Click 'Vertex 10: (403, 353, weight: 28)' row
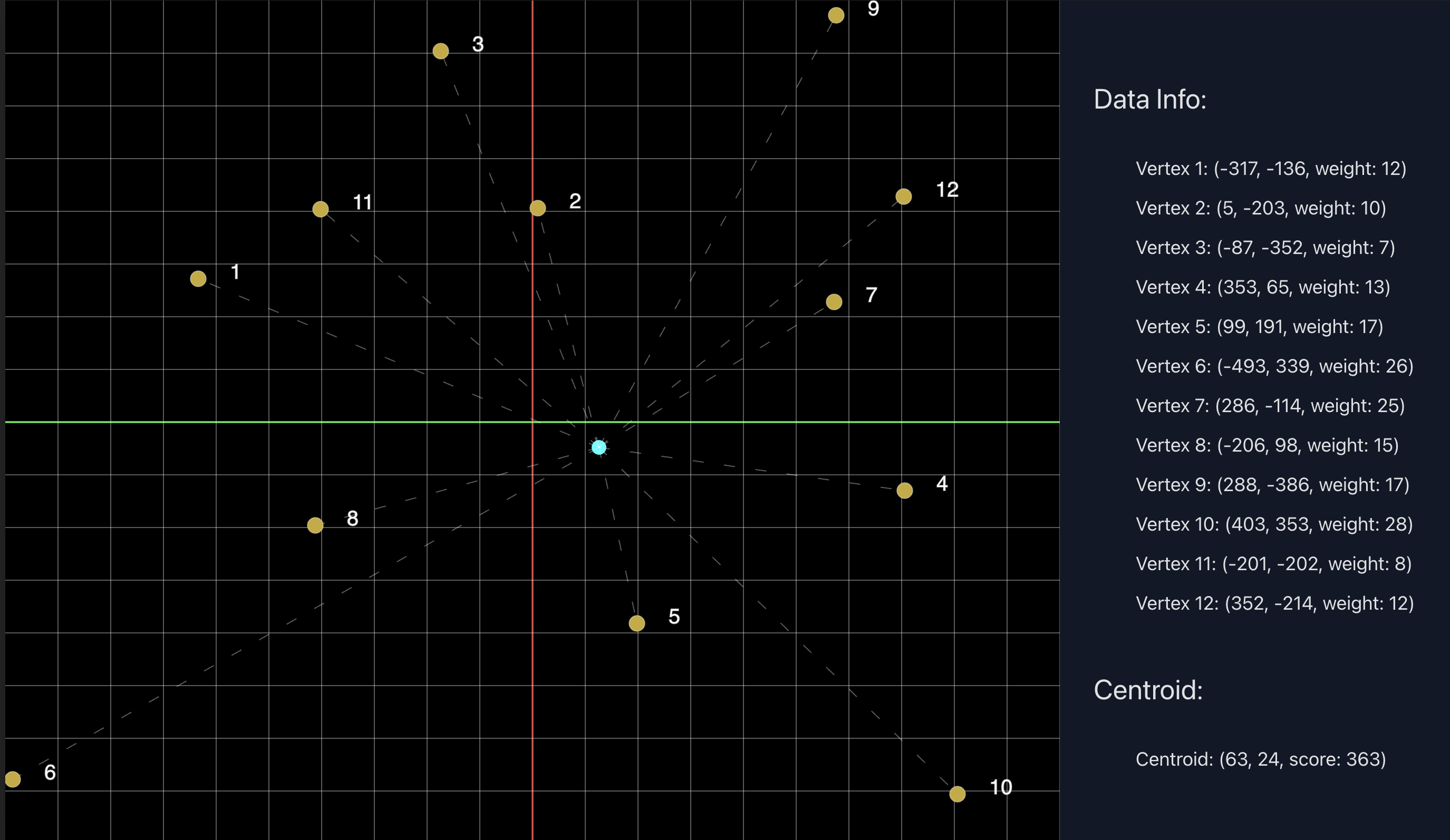The height and width of the screenshot is (840, 1450). pos(1274,524)
